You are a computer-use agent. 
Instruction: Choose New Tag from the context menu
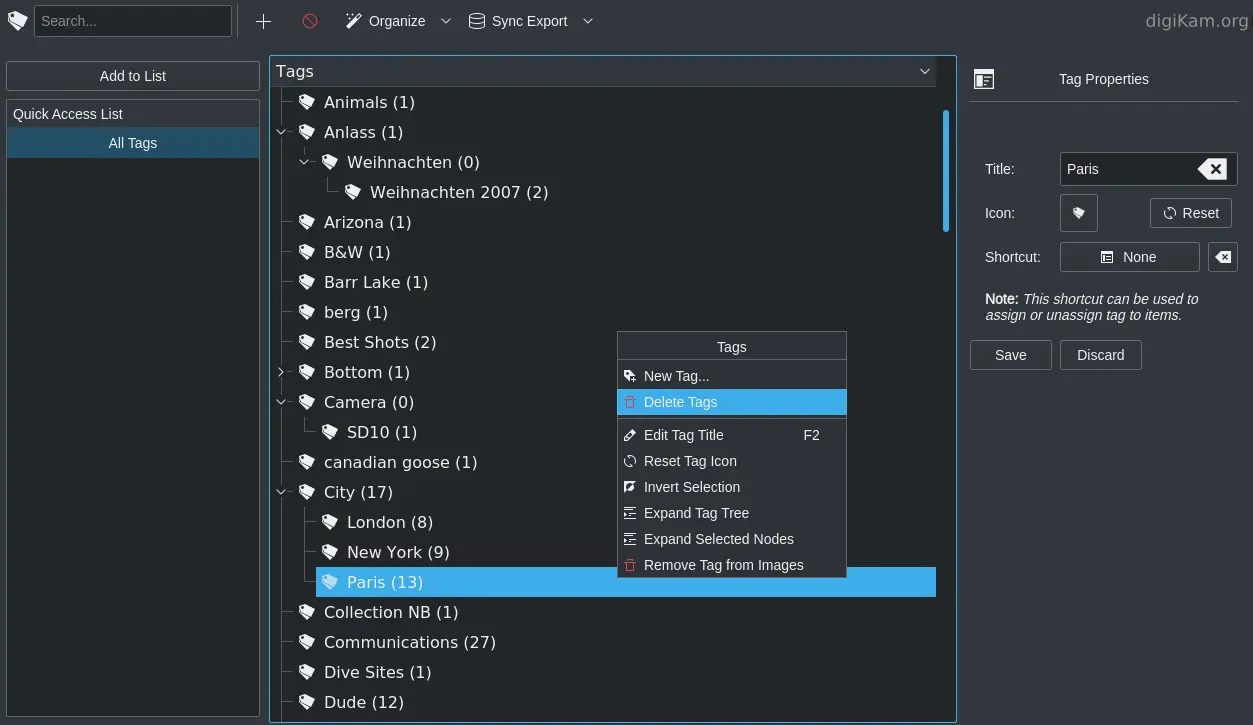tap(677, 376)
